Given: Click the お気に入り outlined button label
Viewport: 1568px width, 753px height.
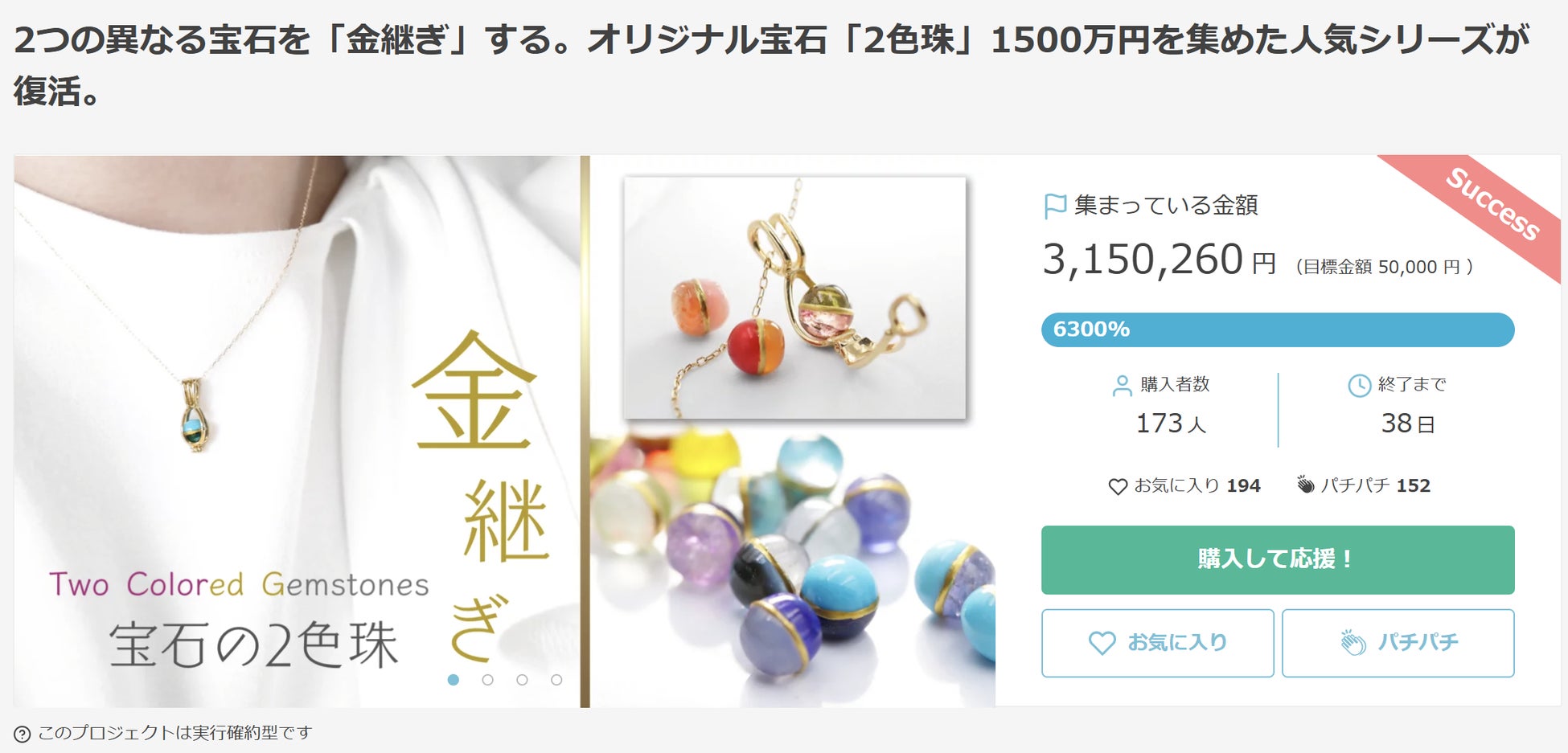Looking at the screenshot, I should tap(1177, 643).
